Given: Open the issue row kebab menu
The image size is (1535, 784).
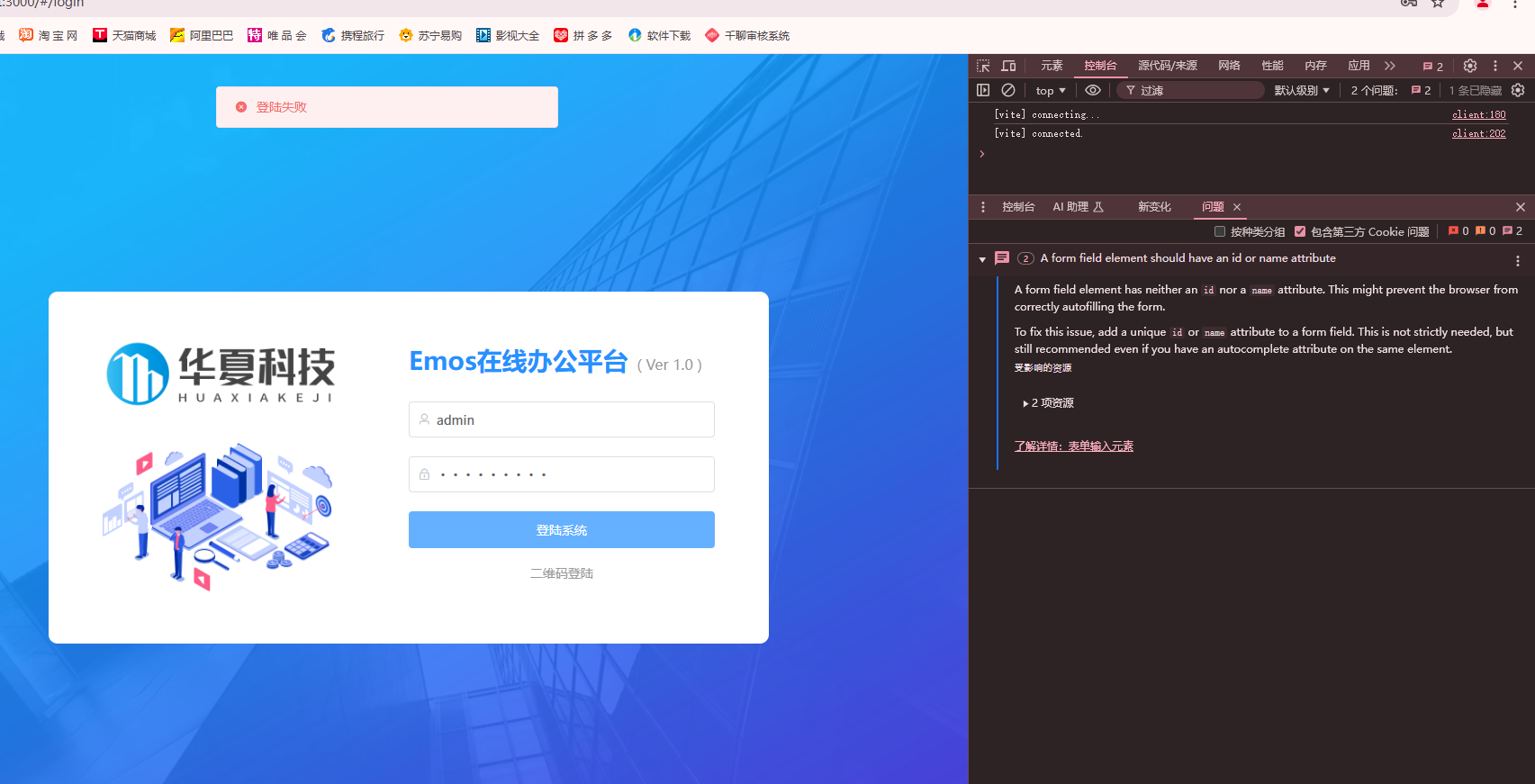Looking at the screenshot, I should click(x=1518, y=261).
